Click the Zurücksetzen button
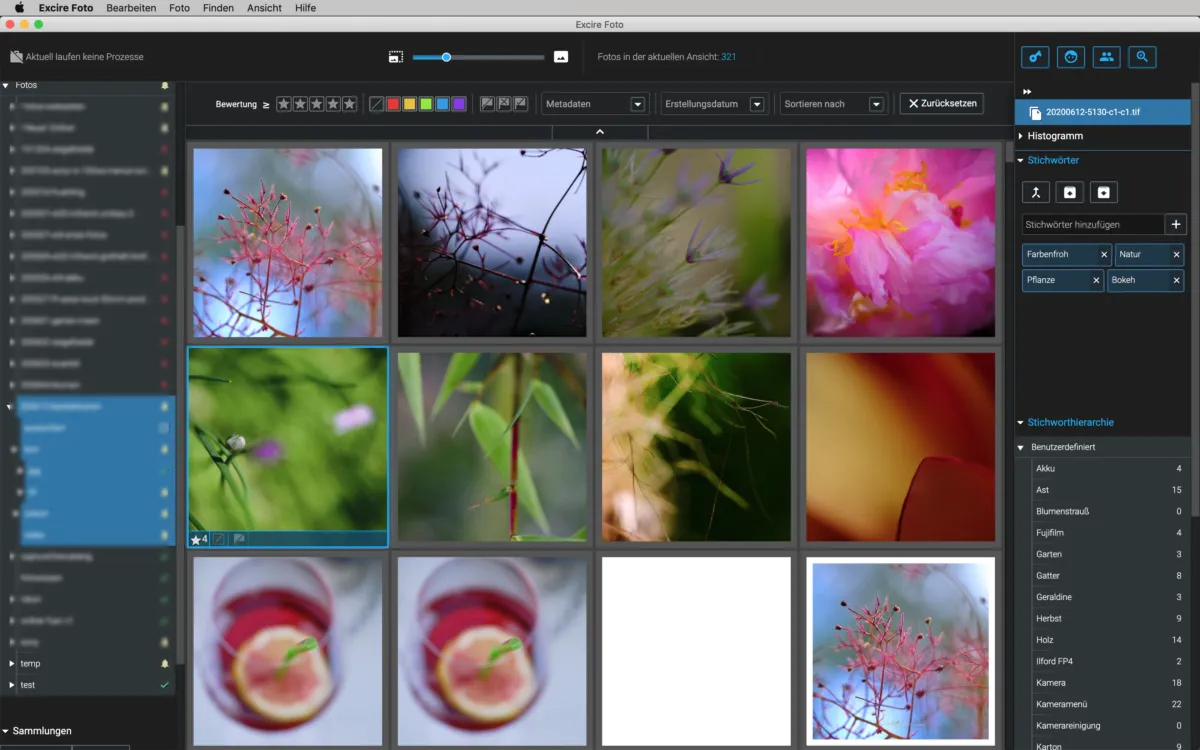This screenshot has width=1200, height=750. (941, 104)
